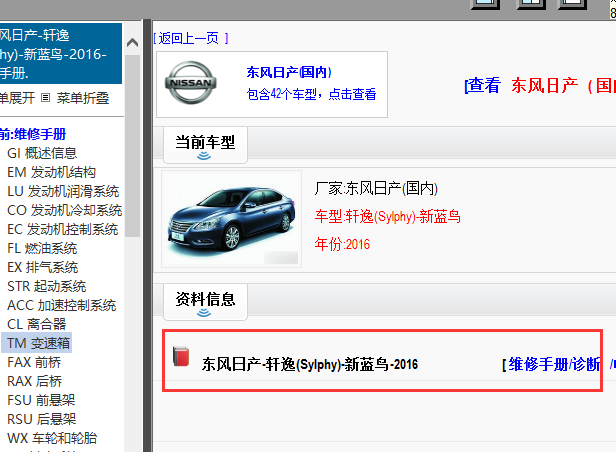Click 厂家:东风日产(国内) text
The width and height of the screenshot is (616, 452).
click(376, 188)
